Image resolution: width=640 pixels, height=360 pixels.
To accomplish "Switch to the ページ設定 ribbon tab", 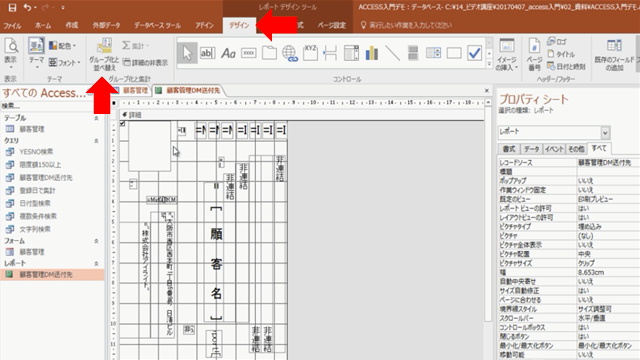I will click(332, 25).
